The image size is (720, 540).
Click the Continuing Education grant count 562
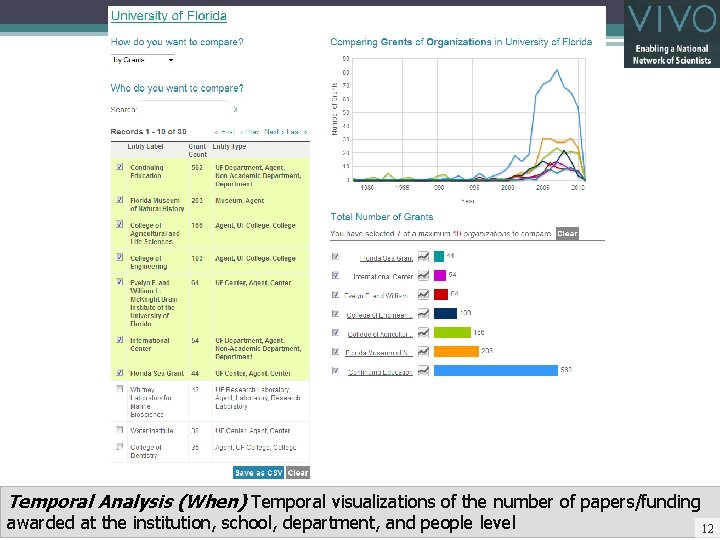(x=197, y=168)
